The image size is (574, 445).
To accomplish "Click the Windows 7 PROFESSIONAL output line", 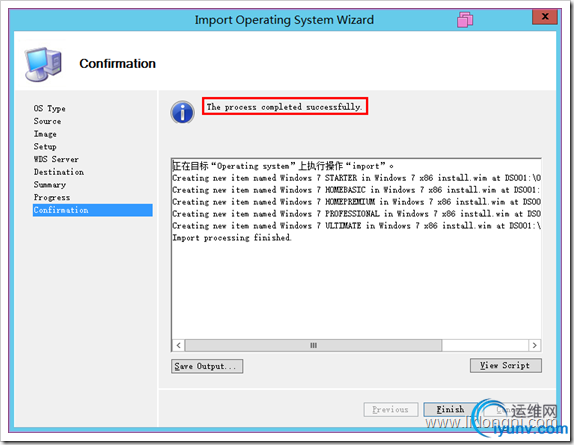I will (356, 214).
